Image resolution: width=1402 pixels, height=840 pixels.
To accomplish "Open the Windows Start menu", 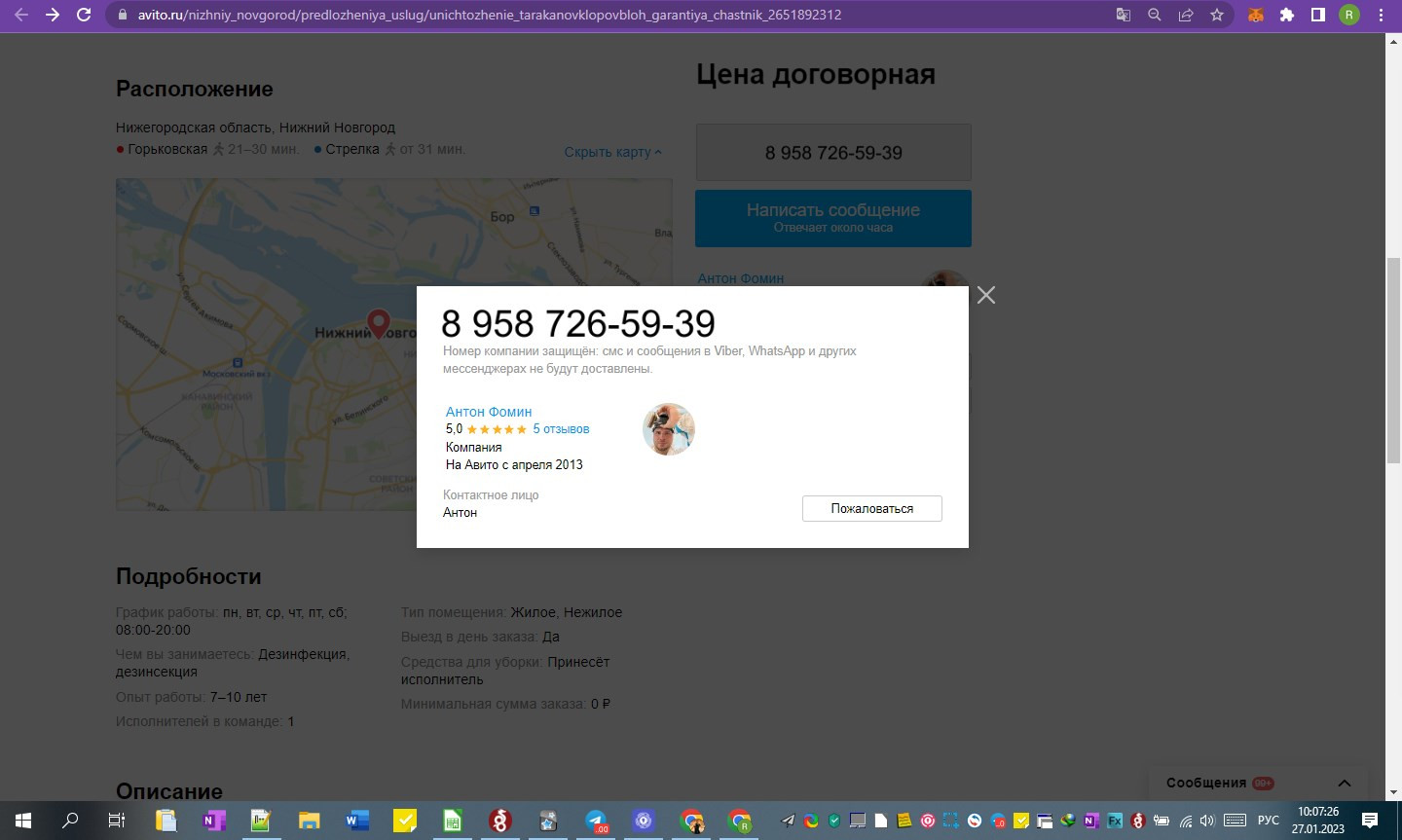I will pyautogui.click(x=23, y=821).
